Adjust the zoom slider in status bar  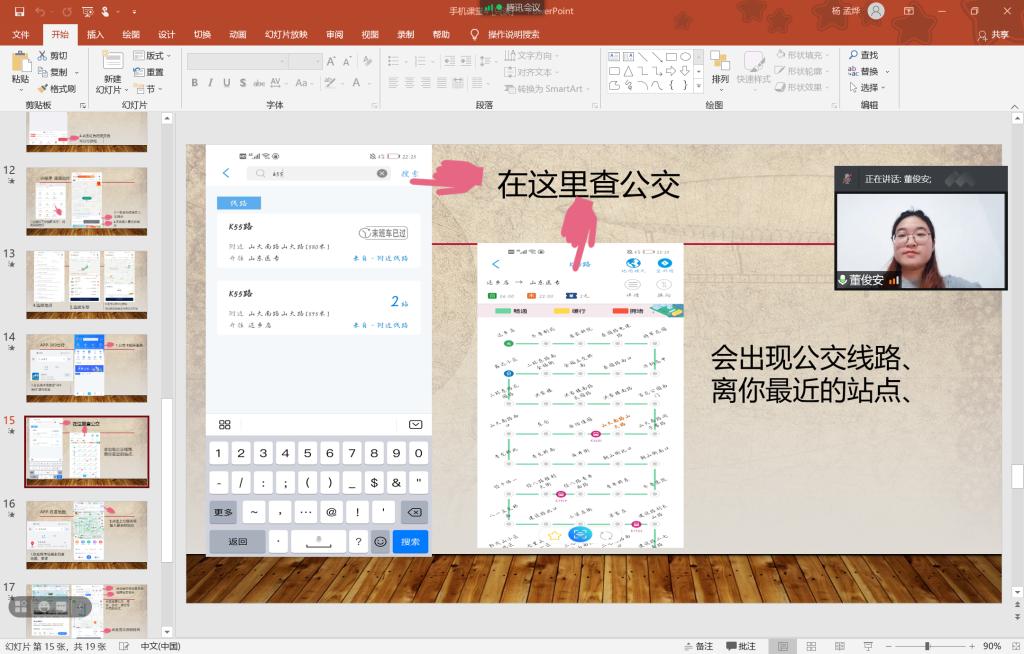[x=925, y=646]
